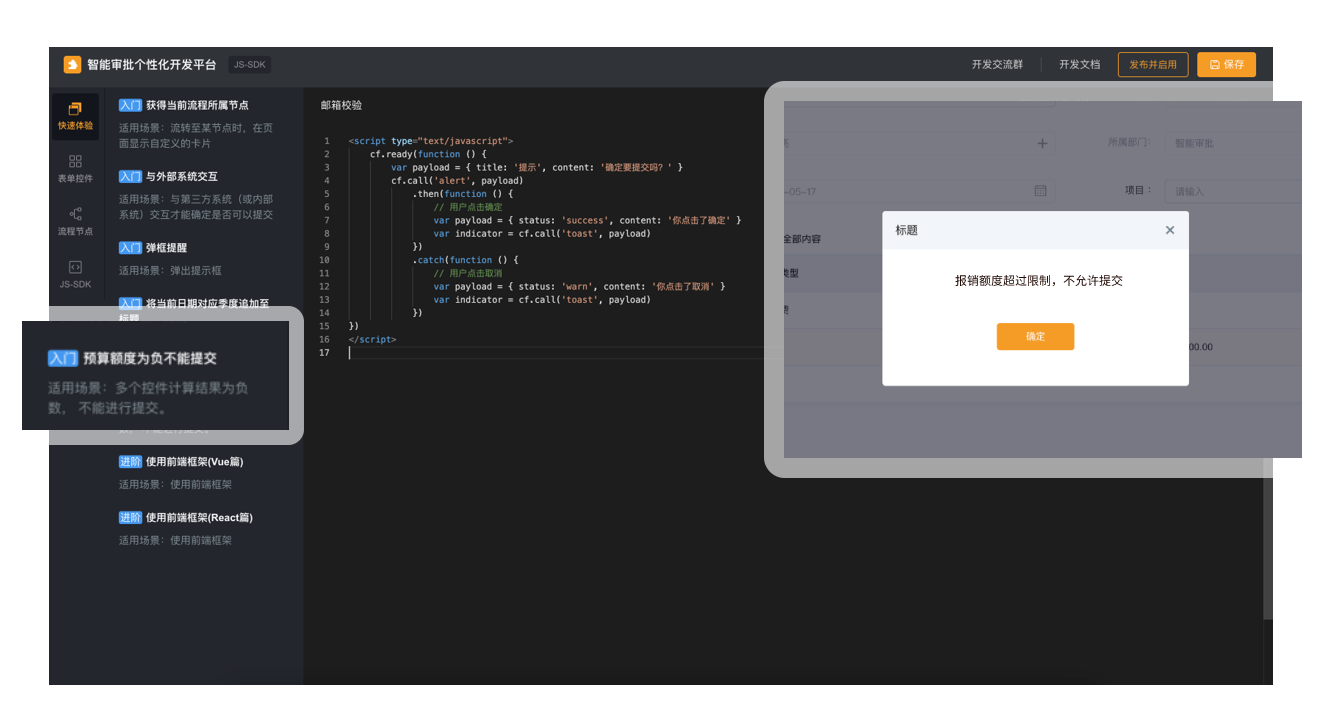Click the description 适用场景：弹出提示框
The height and width of the screenshot is (724, 1324).
(170, 270)
